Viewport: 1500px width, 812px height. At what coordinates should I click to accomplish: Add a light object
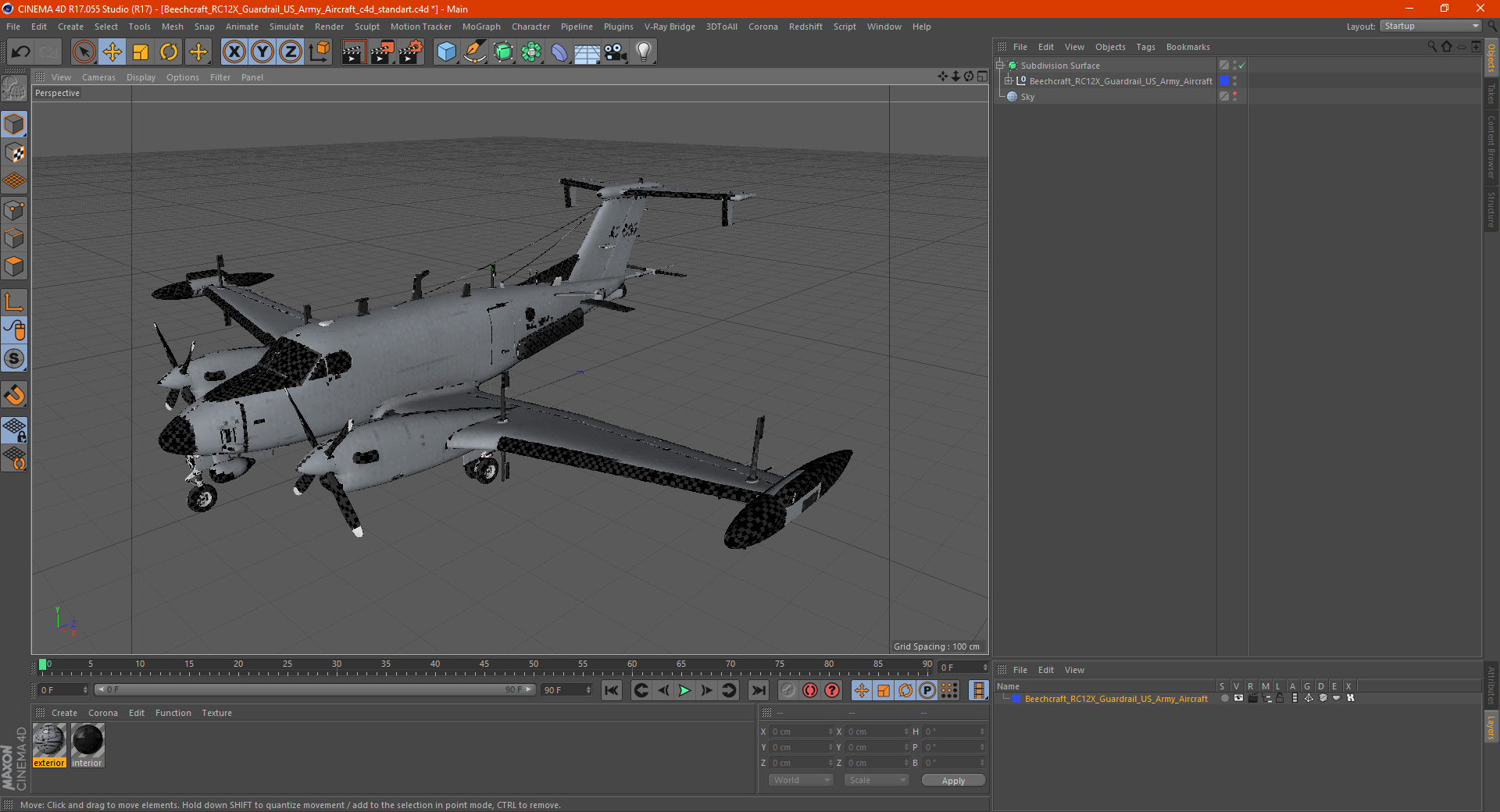coord(644,52)
